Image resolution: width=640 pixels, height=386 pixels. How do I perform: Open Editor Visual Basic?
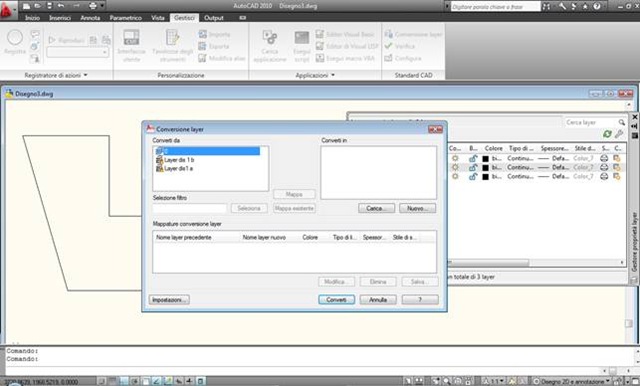[x=345, y=34]
